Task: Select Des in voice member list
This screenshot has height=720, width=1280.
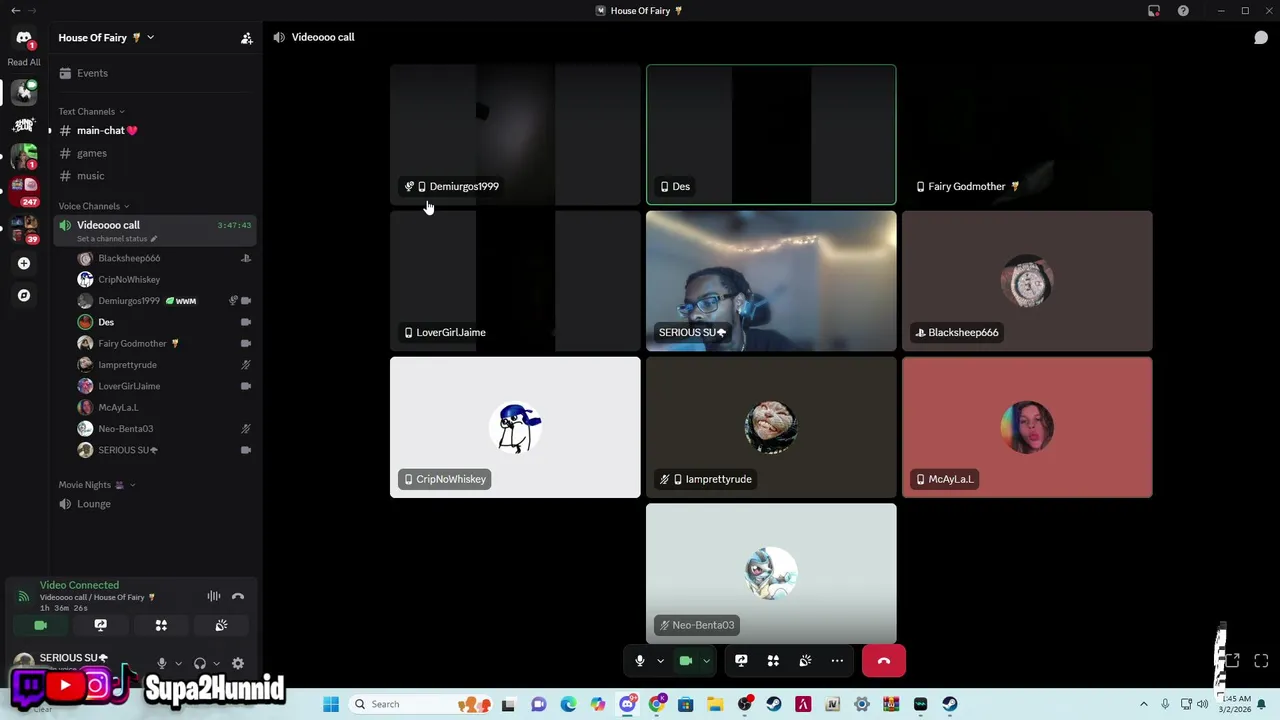Action: click(x=165, y=322)
